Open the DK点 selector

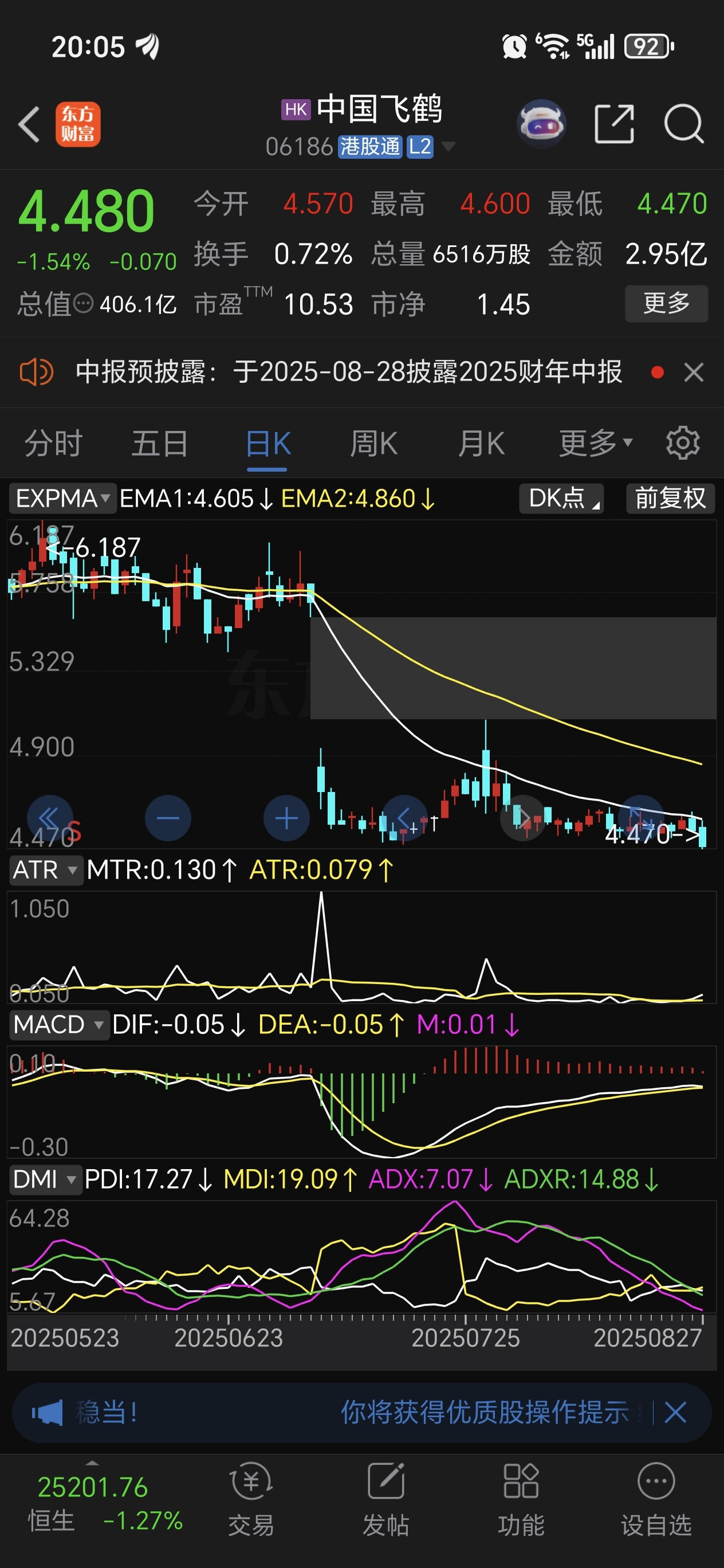(x=561, y=498)
